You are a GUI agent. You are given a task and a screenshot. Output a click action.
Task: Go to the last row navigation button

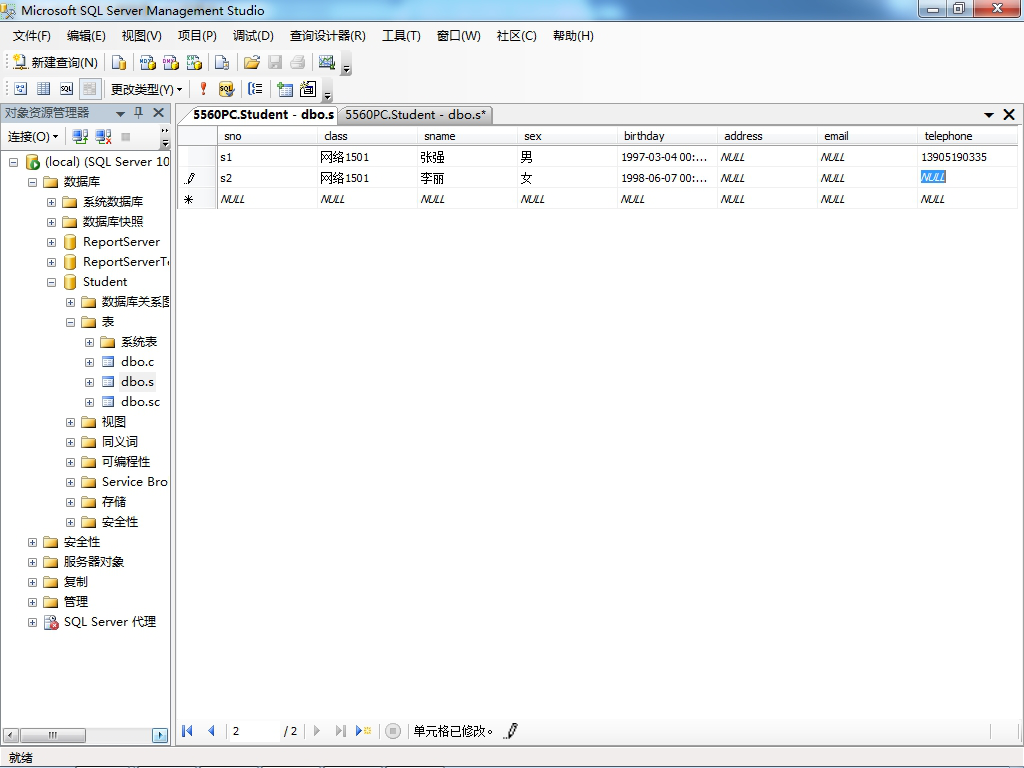[340, 731]
